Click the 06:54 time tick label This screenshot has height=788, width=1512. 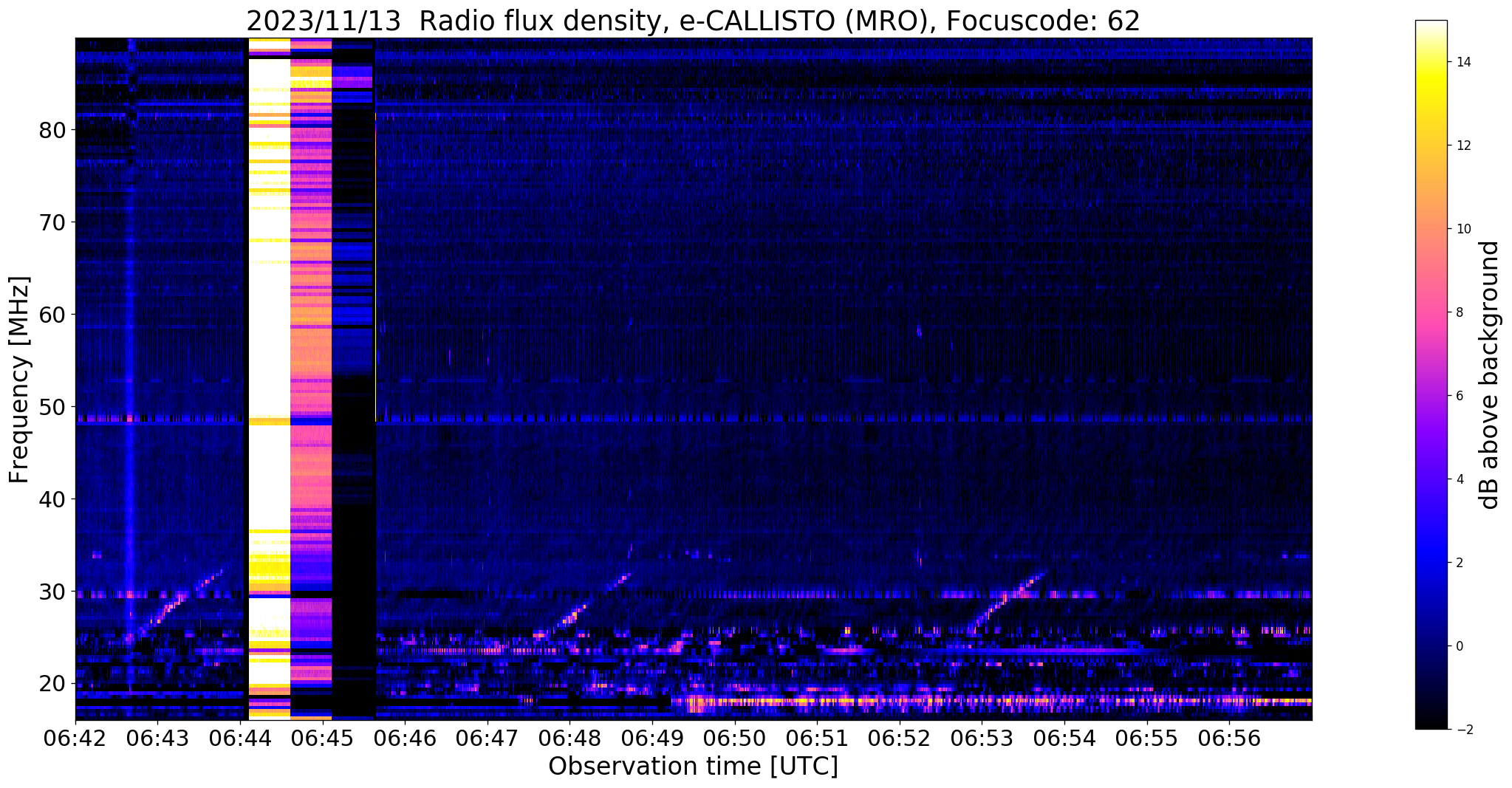(x=1064, y=738)
